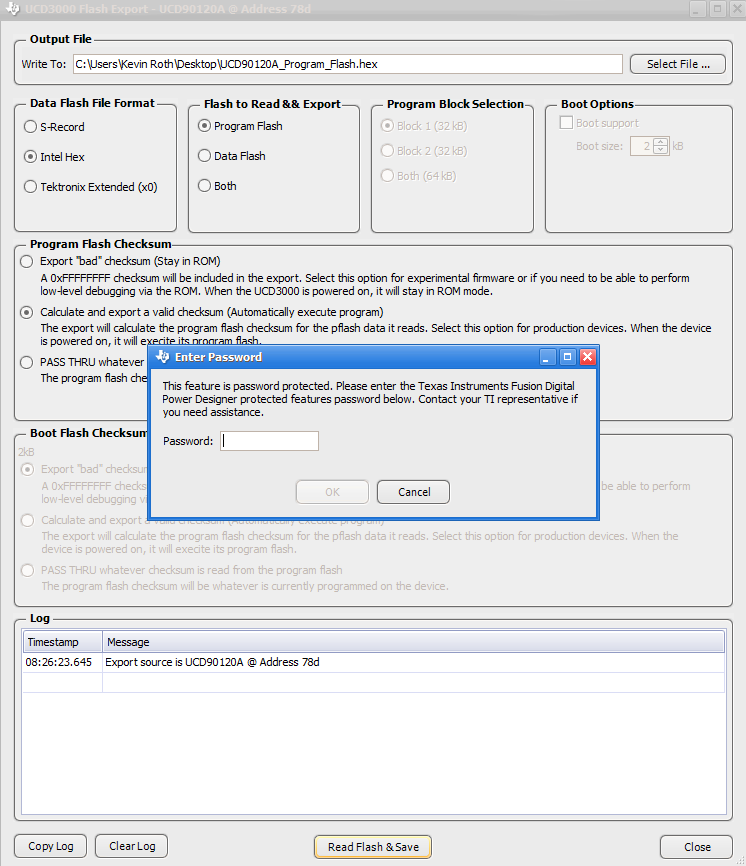Screen dimensions: 746x866
Task: Click the Password input field
Action: [269, 441]
